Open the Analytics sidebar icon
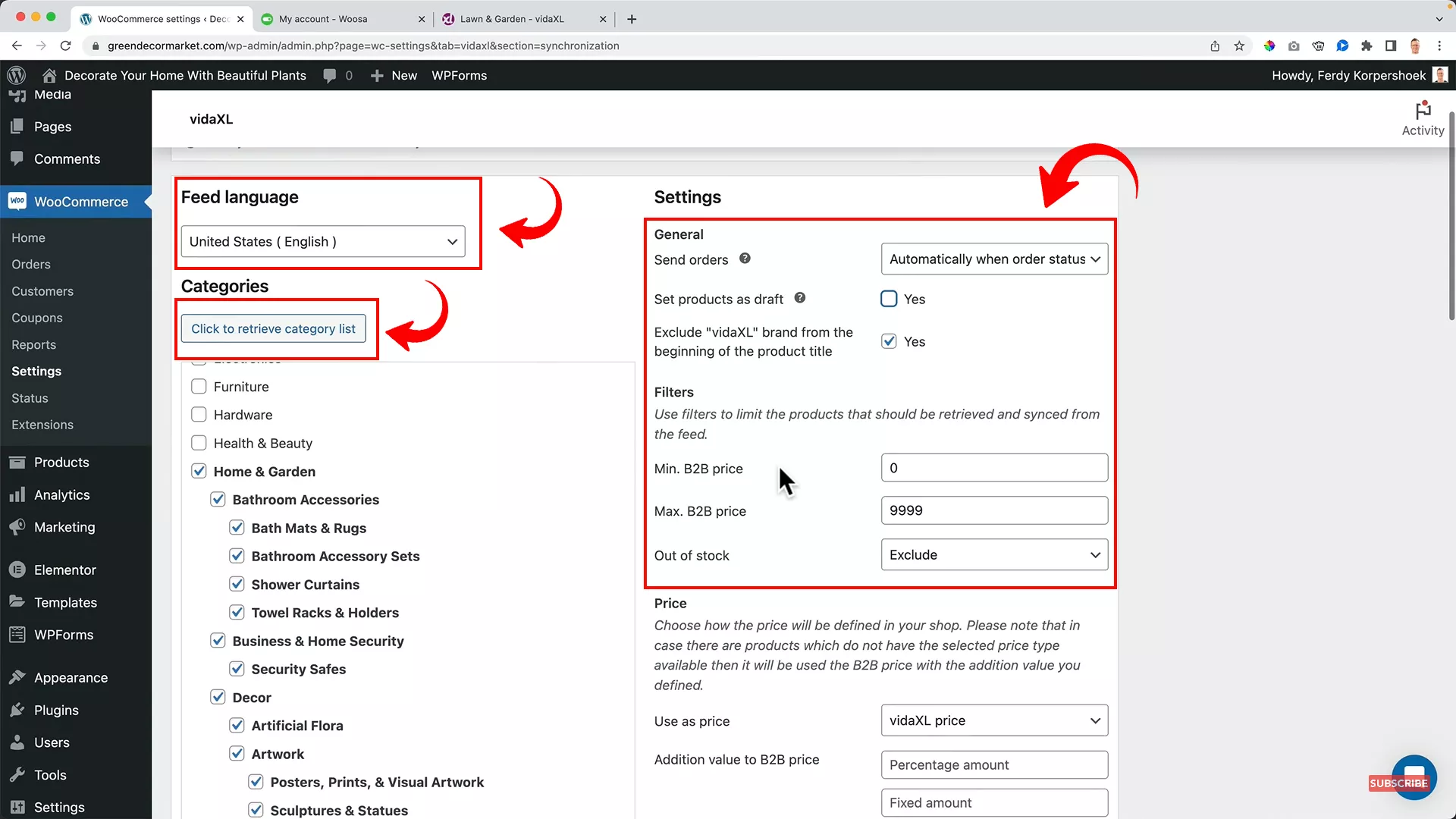The height and width of the screenshot is (819, 1456). tap(17, 494)
